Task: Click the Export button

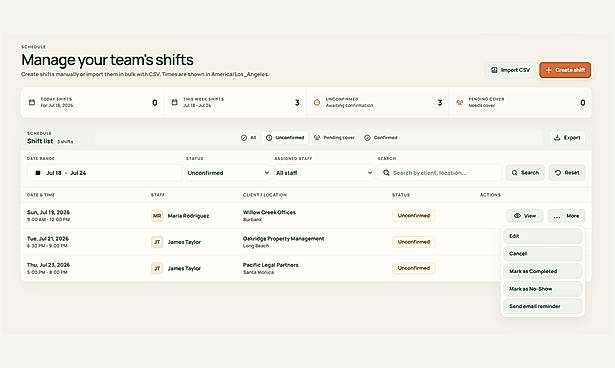Action: click(x=567, y=138)
